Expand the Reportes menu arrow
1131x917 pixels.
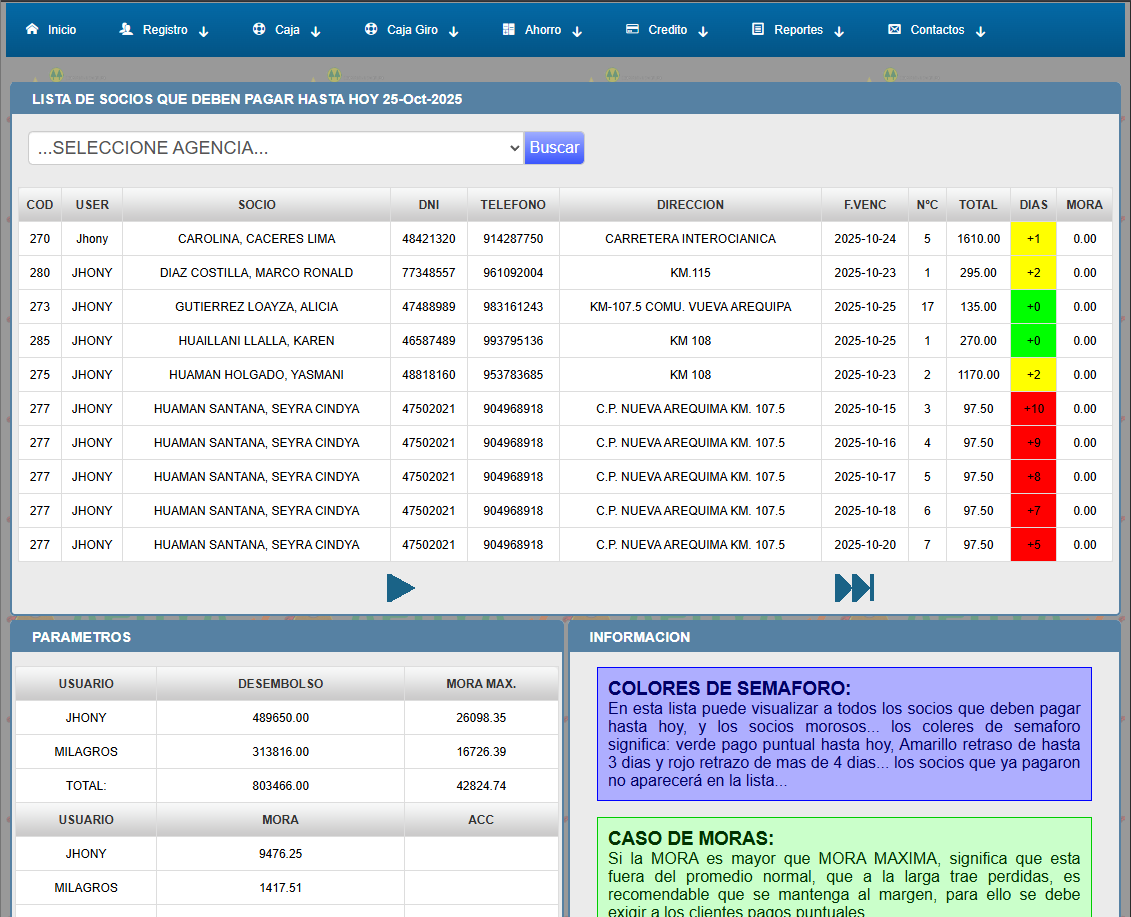[839, 31]
